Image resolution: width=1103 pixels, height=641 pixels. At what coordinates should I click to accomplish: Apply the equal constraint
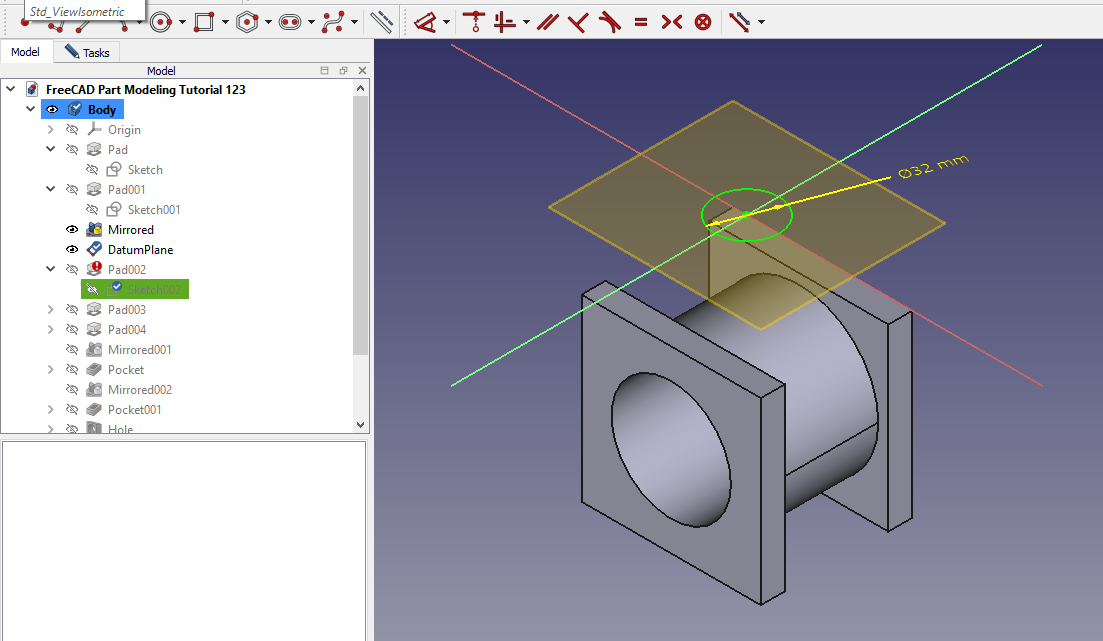[641, 21]
